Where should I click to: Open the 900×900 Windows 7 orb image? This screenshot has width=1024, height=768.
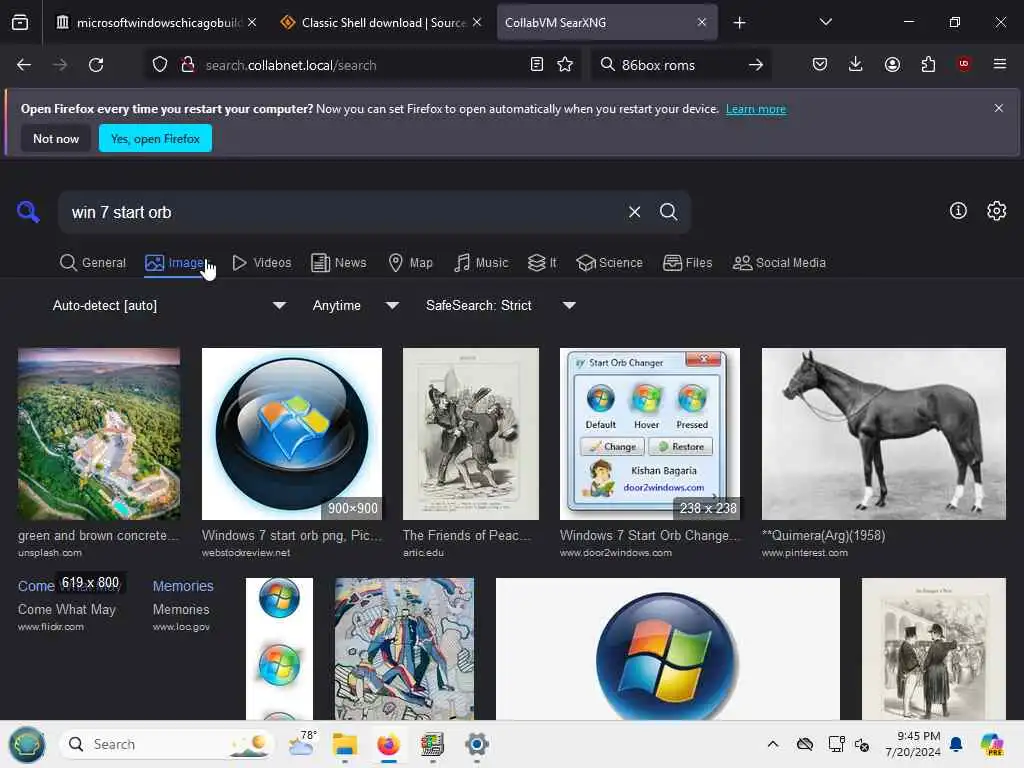pos(292,434)
